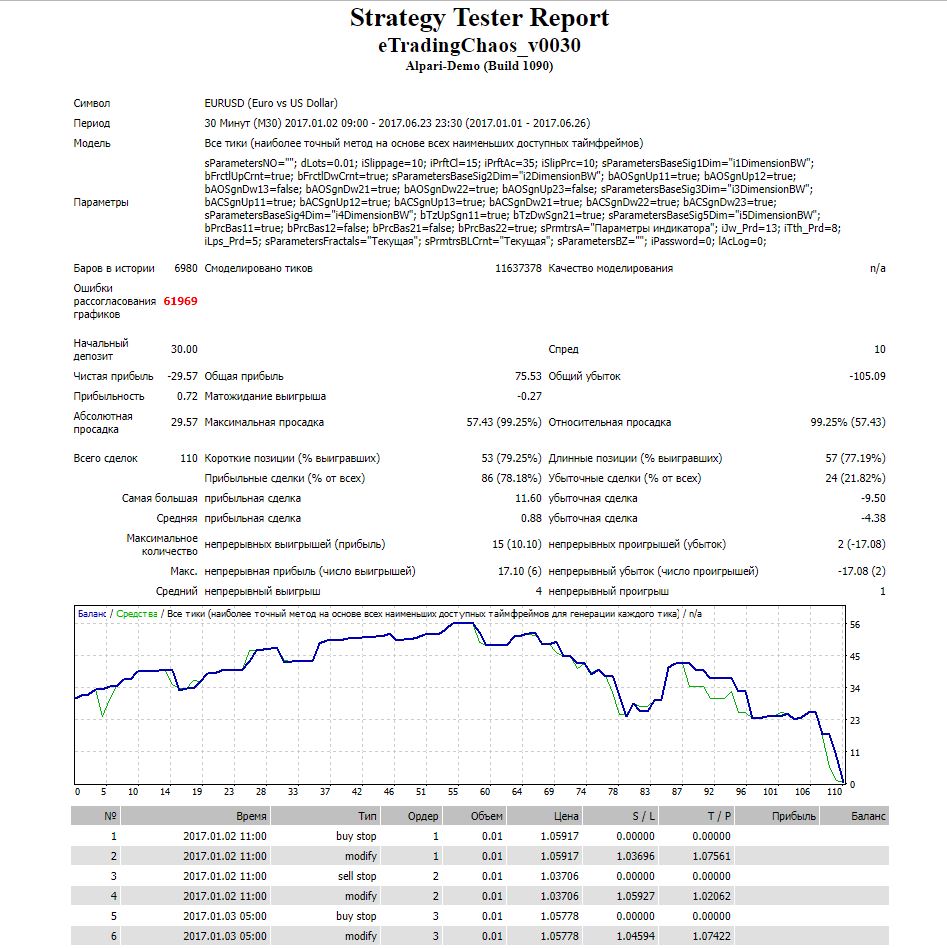Click the relative drawdown value '99.25% (57.43)'
Viewport: 947px width, 948px height.
pos(848,423)
